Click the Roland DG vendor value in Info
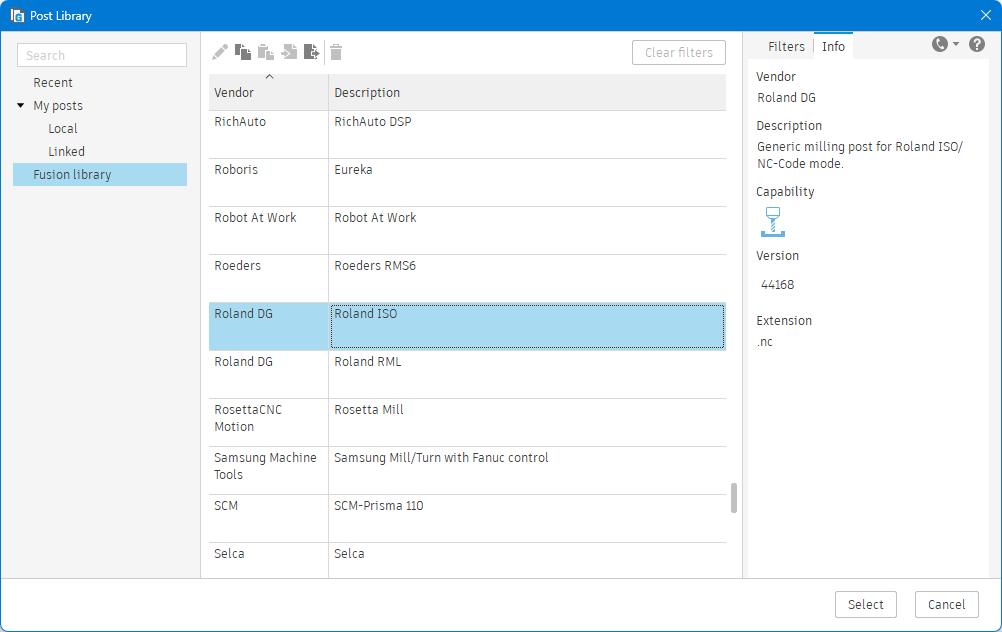 point(787,98)
